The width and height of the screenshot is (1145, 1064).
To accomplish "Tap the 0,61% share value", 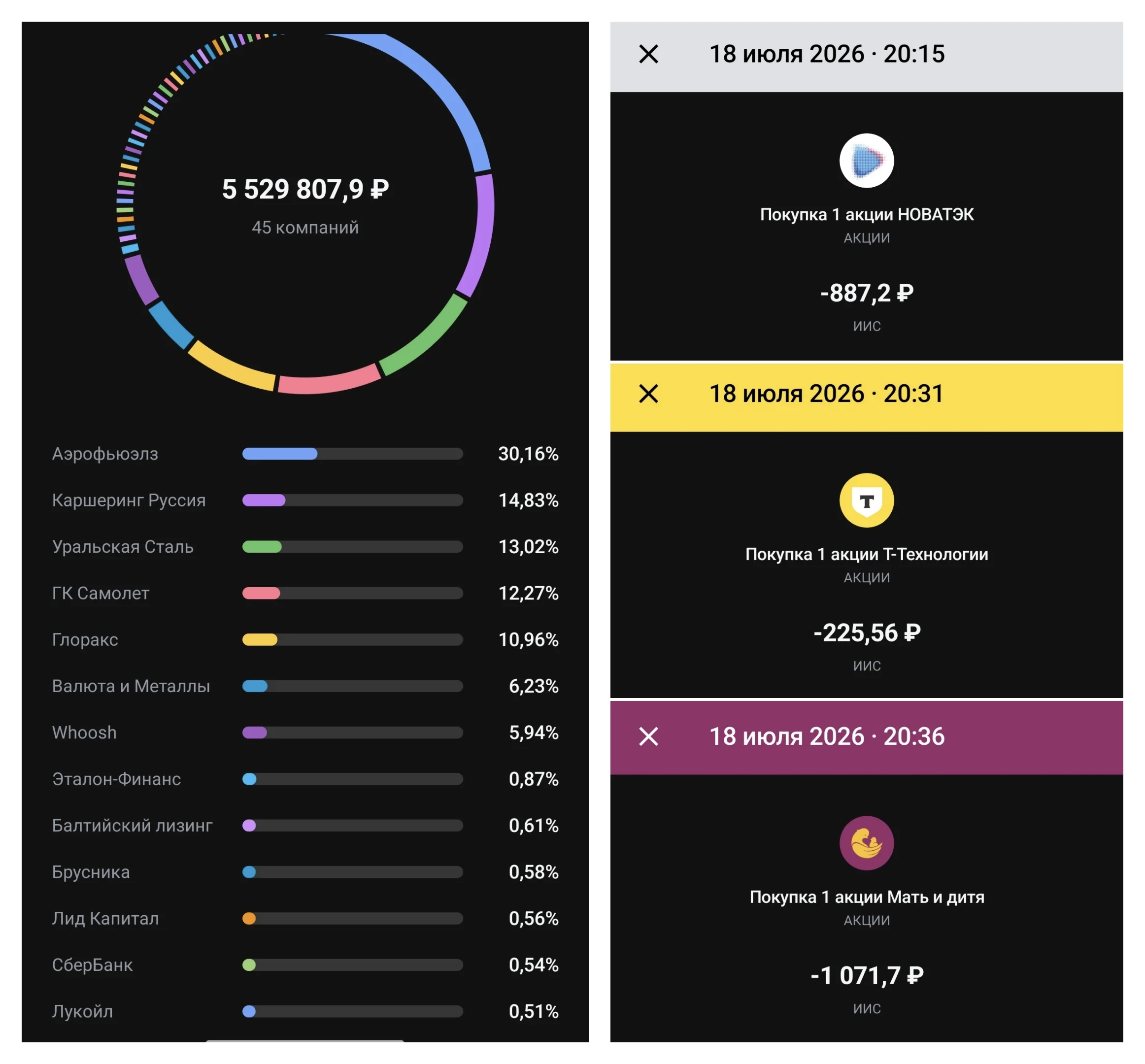I will click(534, 826).
